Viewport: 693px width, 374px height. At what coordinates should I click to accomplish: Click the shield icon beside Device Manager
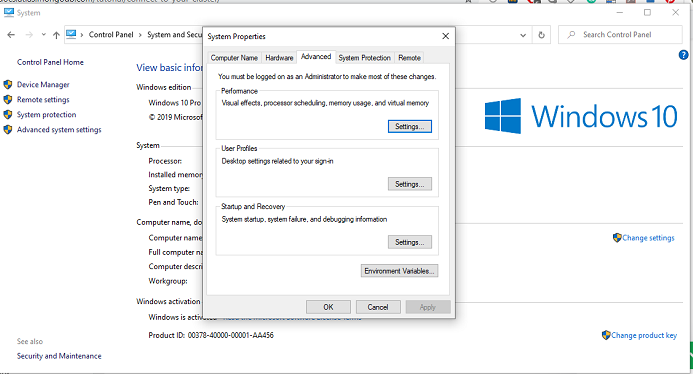click(8, 84)
